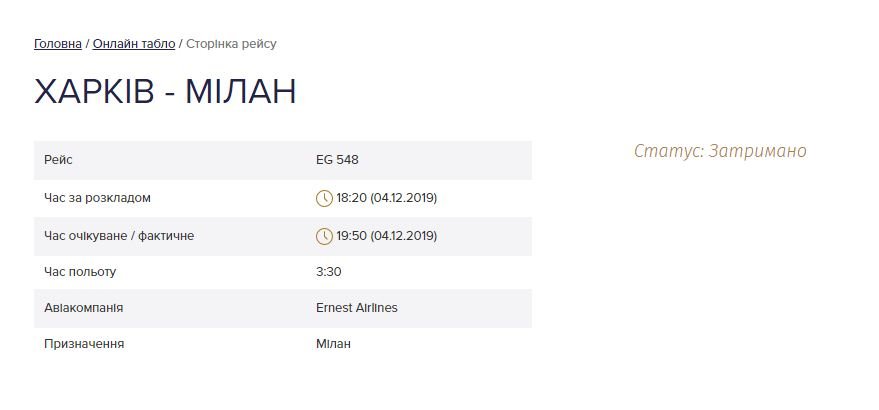
Task: Click the Статус: Затримано status text
Action: (720, 151)
